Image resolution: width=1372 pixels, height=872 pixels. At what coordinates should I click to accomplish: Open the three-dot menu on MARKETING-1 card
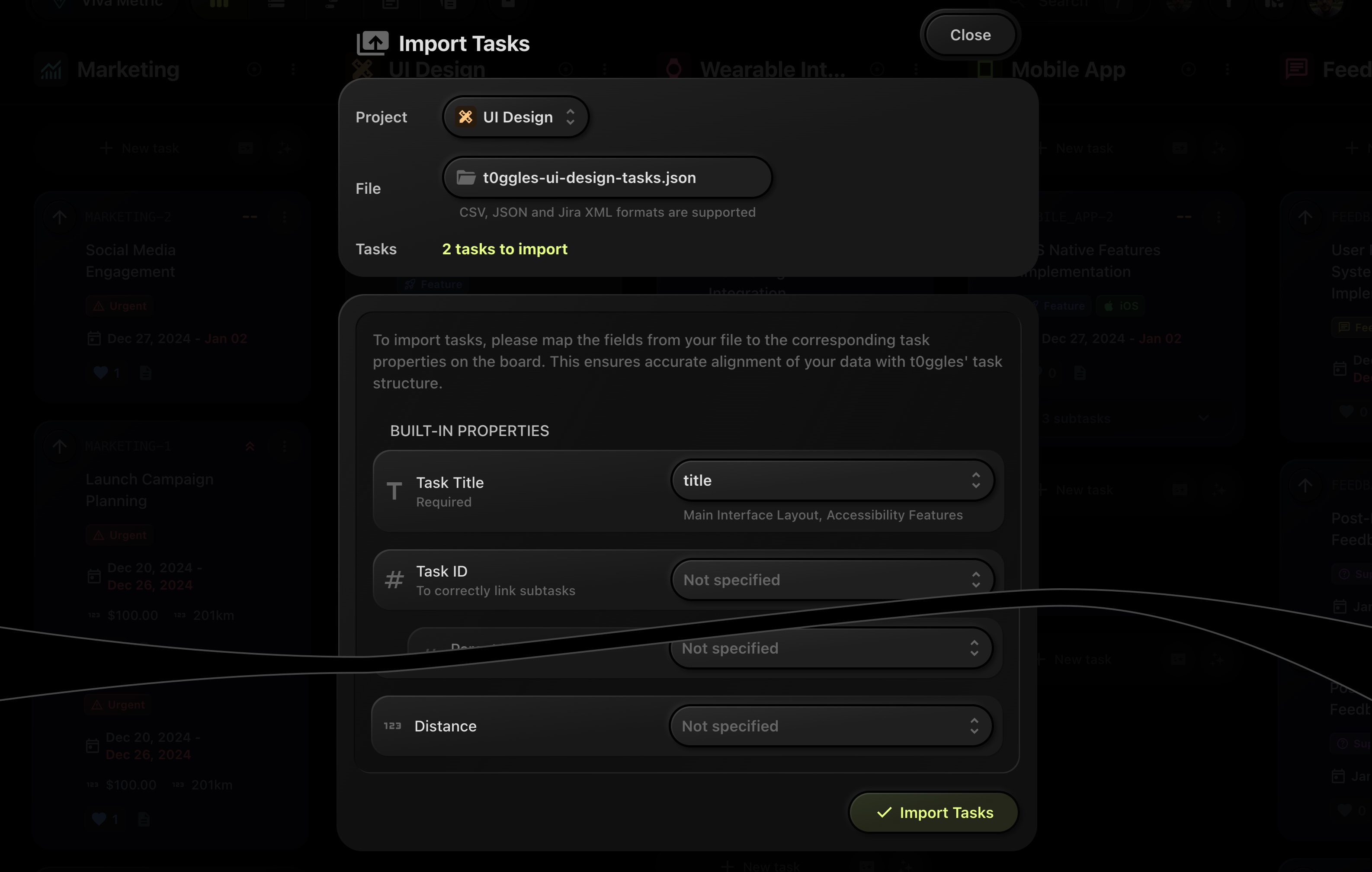click(x=285, y=446)
